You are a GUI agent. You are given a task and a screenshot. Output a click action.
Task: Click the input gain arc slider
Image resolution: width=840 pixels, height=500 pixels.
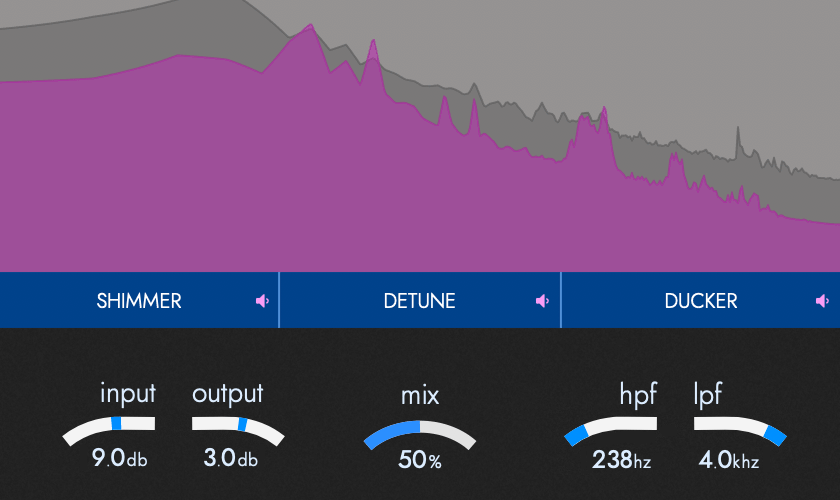[x=109, y=430]
